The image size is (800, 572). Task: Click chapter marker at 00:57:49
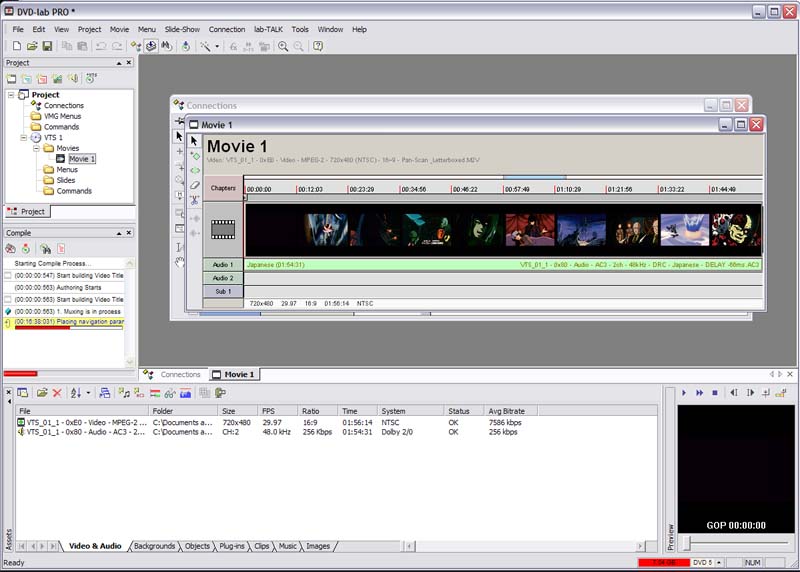pyautogui.click(x=517, y=189)
